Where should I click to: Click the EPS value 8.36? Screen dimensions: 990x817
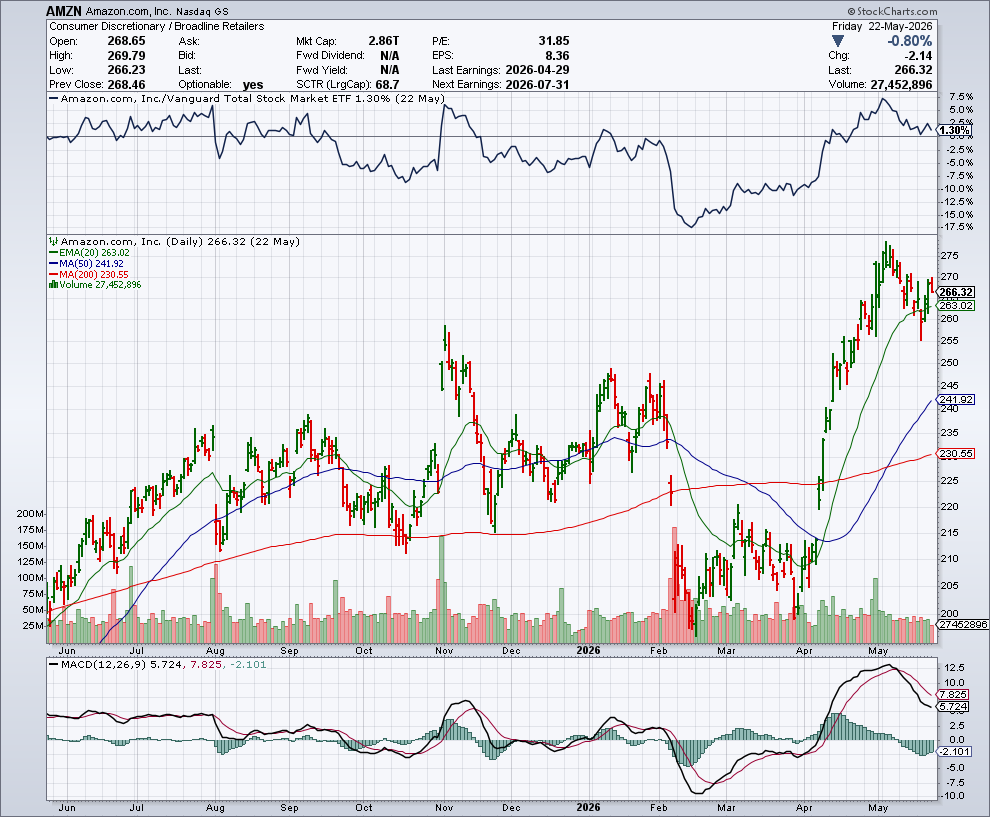(x=557, y=56)
